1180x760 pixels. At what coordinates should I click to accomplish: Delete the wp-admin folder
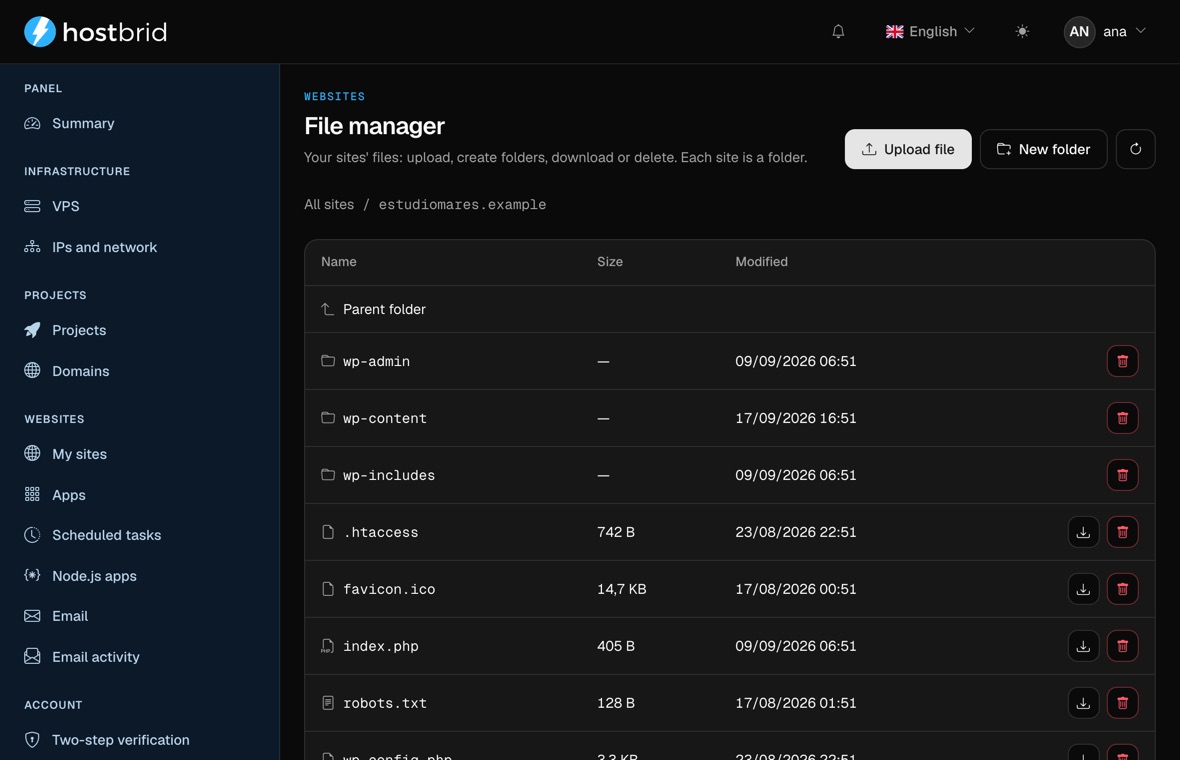[1122, 361]
